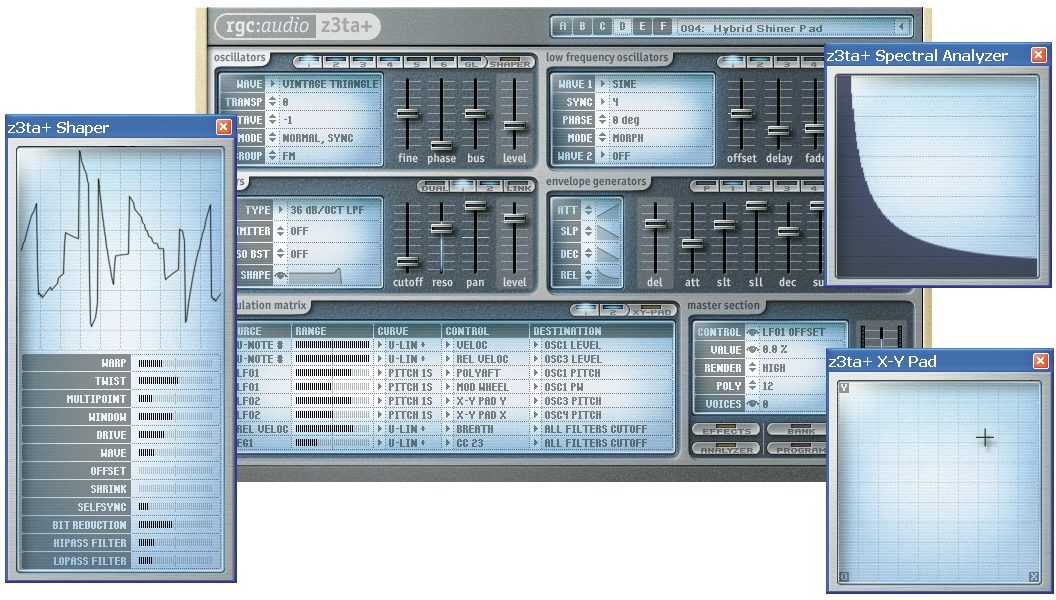Open the EFFECTS panel button

[726, 430]
